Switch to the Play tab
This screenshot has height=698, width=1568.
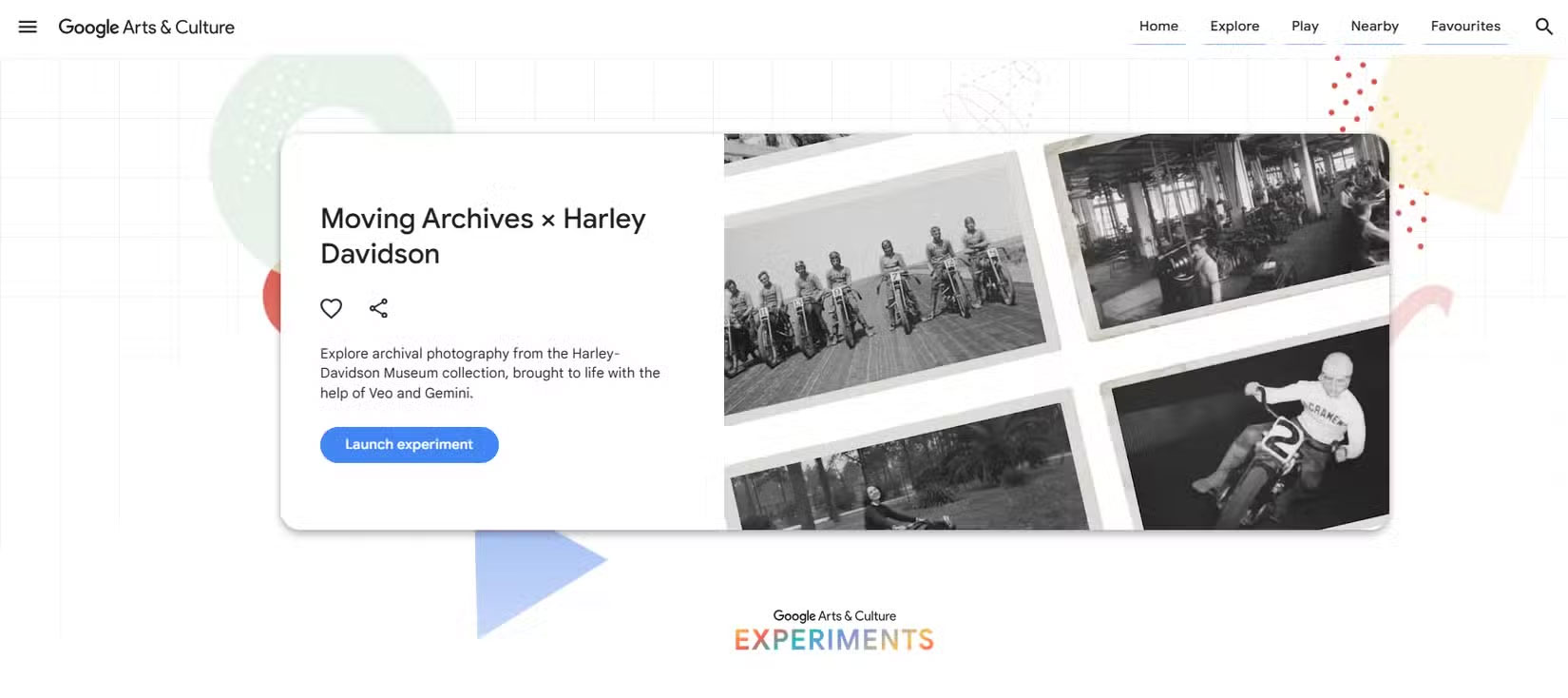(x=1305, y=27)
